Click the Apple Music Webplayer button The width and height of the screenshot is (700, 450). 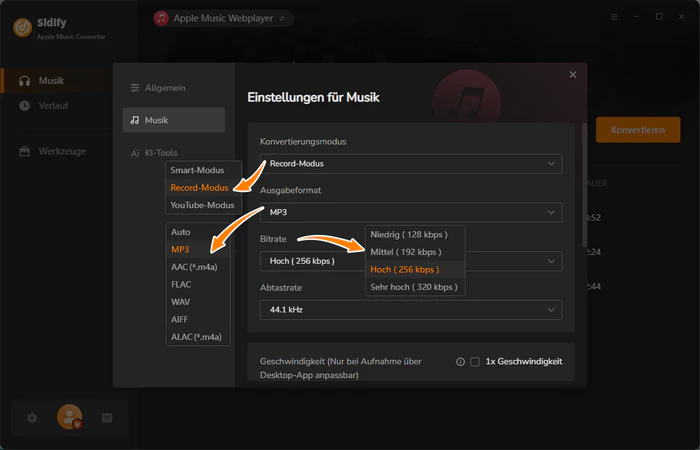pos(223,18)
